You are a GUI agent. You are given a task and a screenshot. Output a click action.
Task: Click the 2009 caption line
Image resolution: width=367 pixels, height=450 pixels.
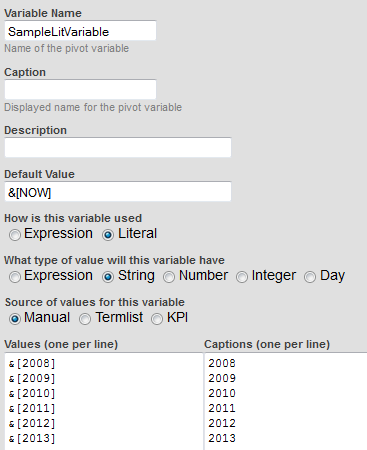point(222,378)
